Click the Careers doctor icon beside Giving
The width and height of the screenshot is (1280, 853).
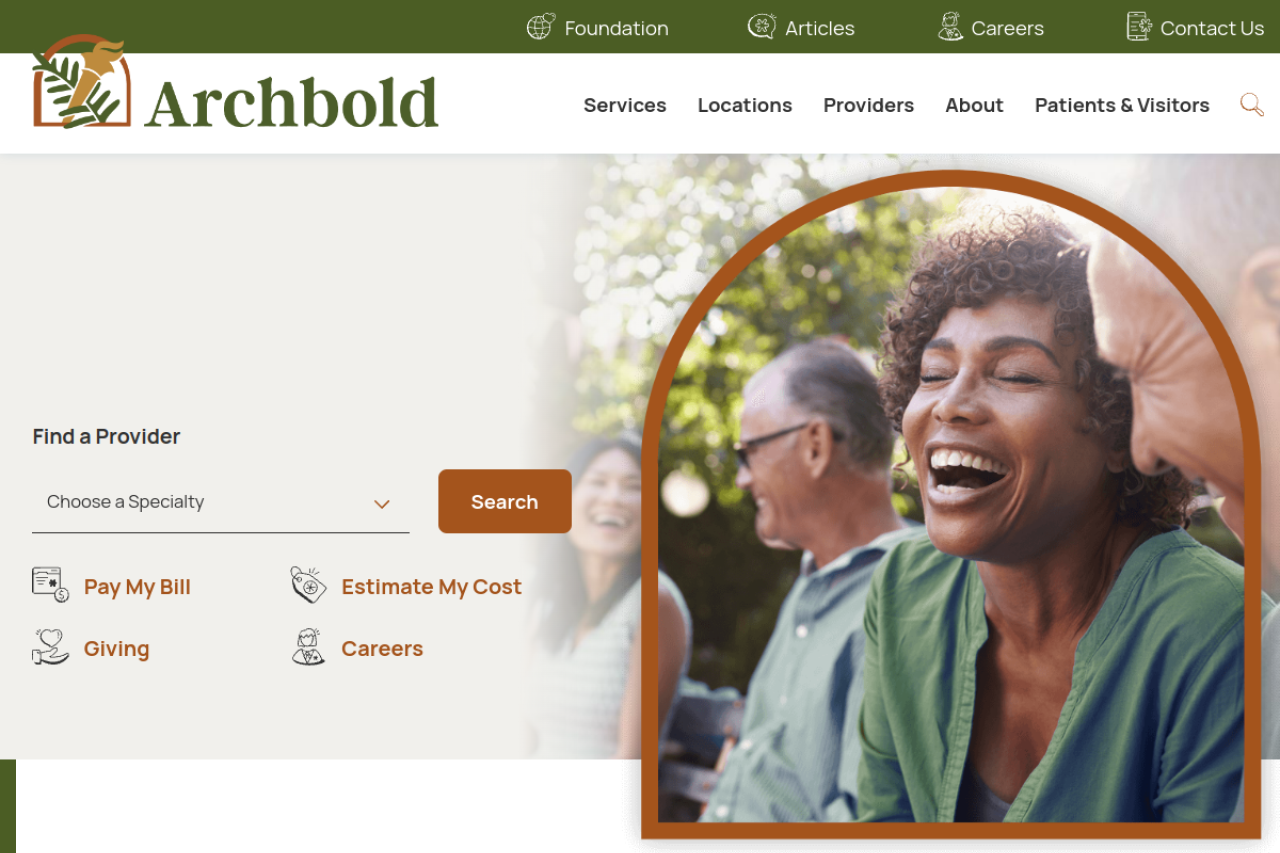[x=309, y=647]
